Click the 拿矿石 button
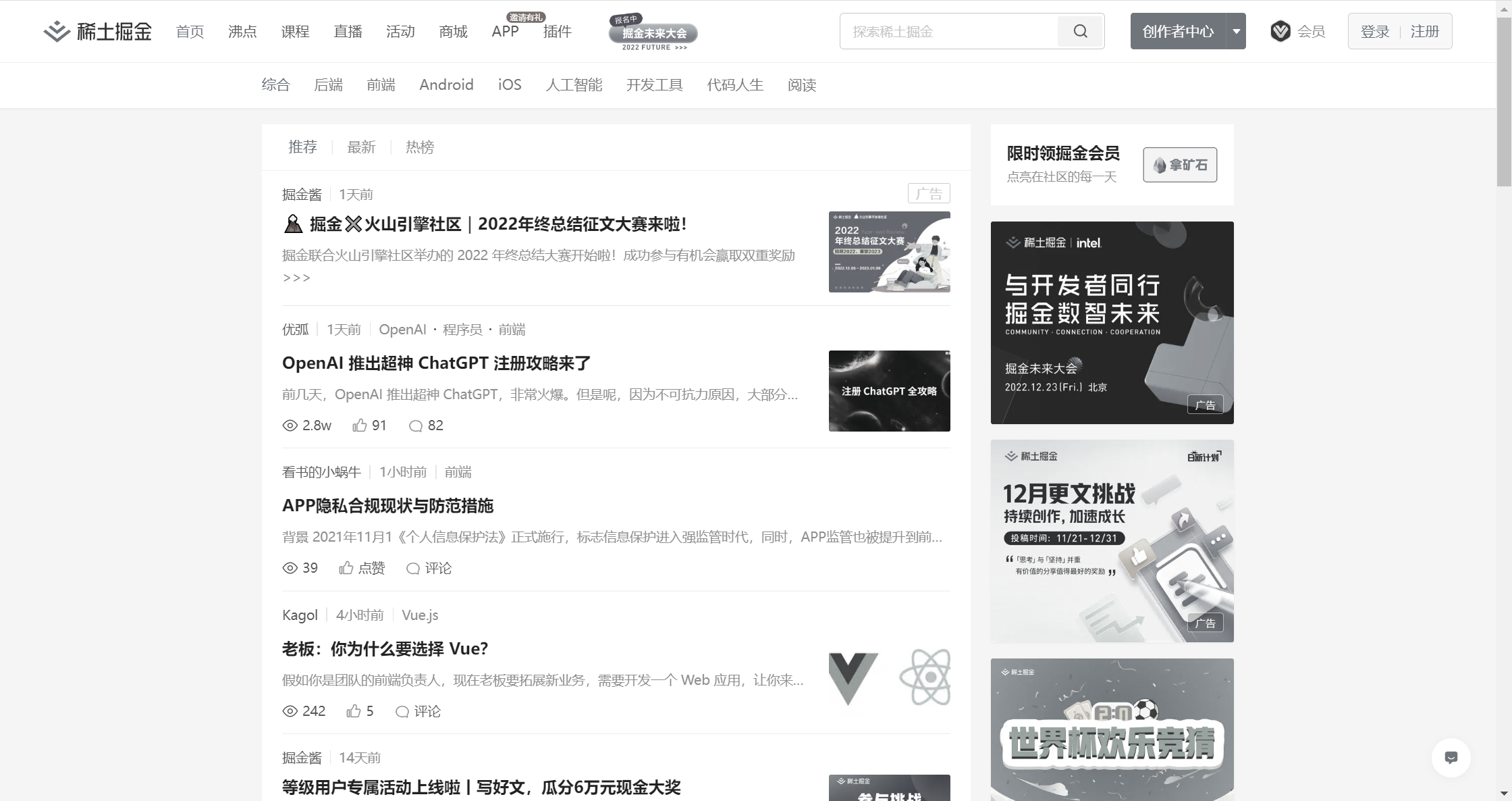1512x801 pixels. (1180, 165)
